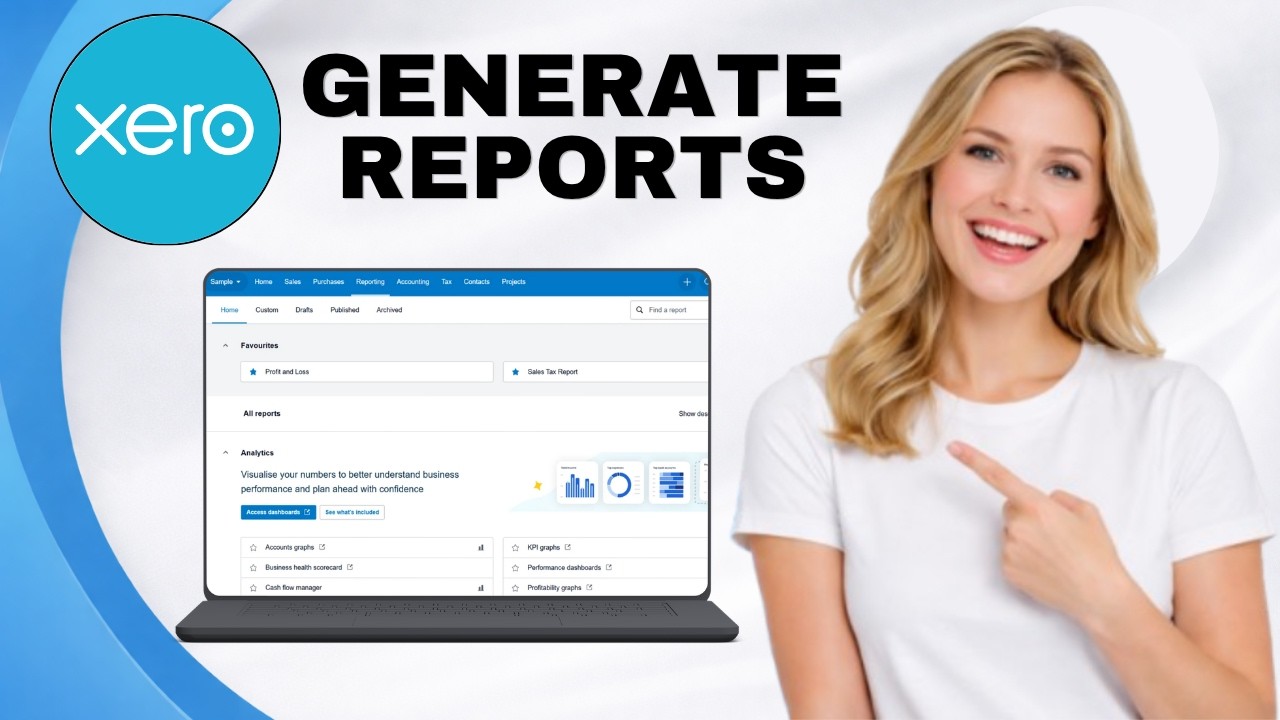The width and height of the screenshot is (1280, 720).
Task: Open the Projects menu
Action: tap(514, 282)
